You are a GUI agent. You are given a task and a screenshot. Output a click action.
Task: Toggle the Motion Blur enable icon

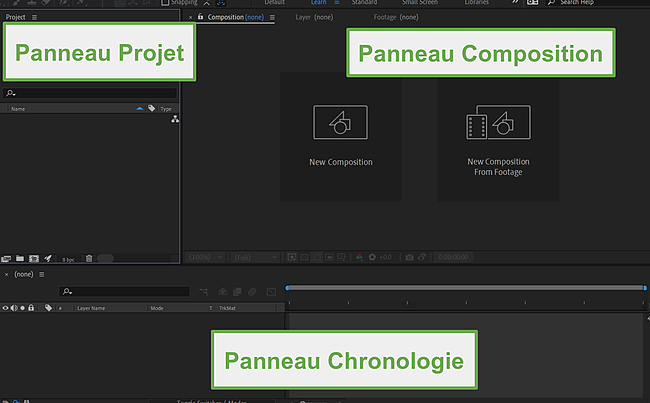coord(252,292)
